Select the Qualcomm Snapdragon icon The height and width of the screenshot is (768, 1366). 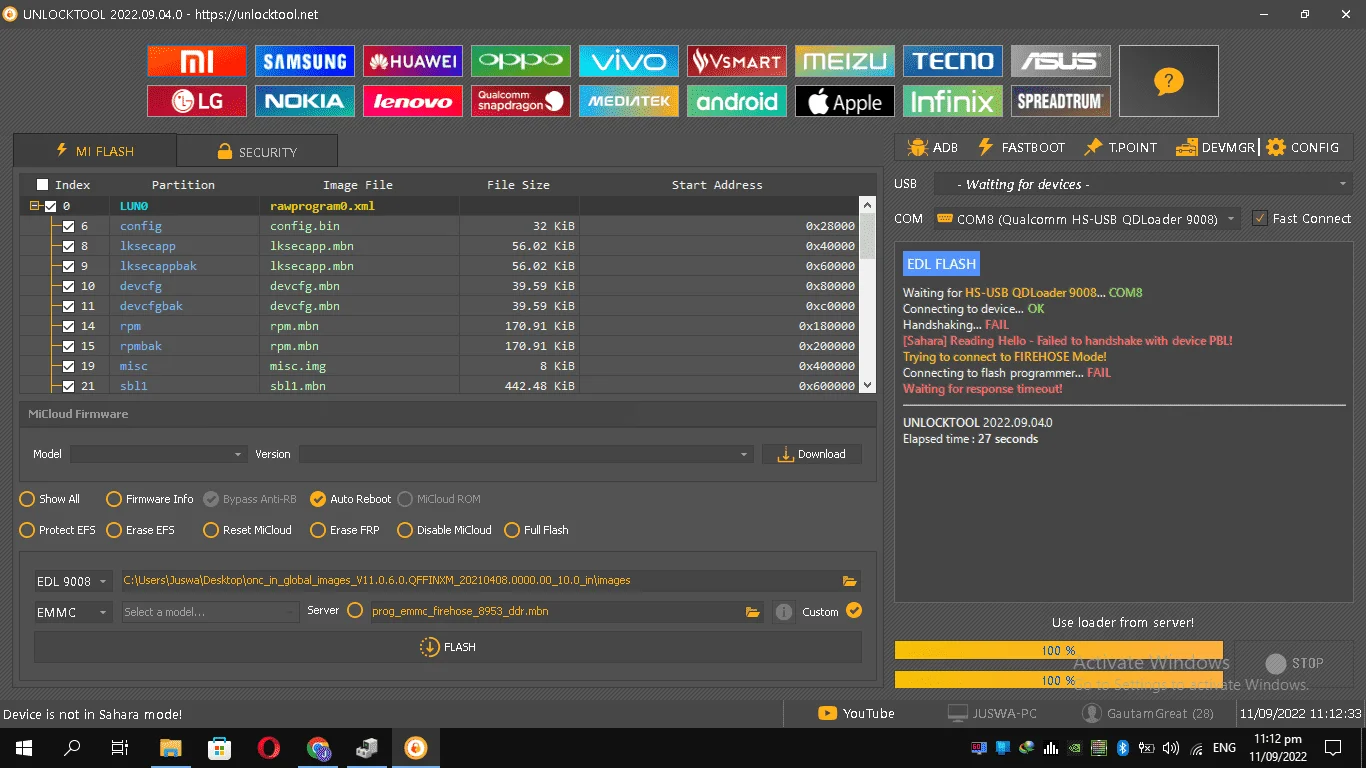tap(521, 101)
